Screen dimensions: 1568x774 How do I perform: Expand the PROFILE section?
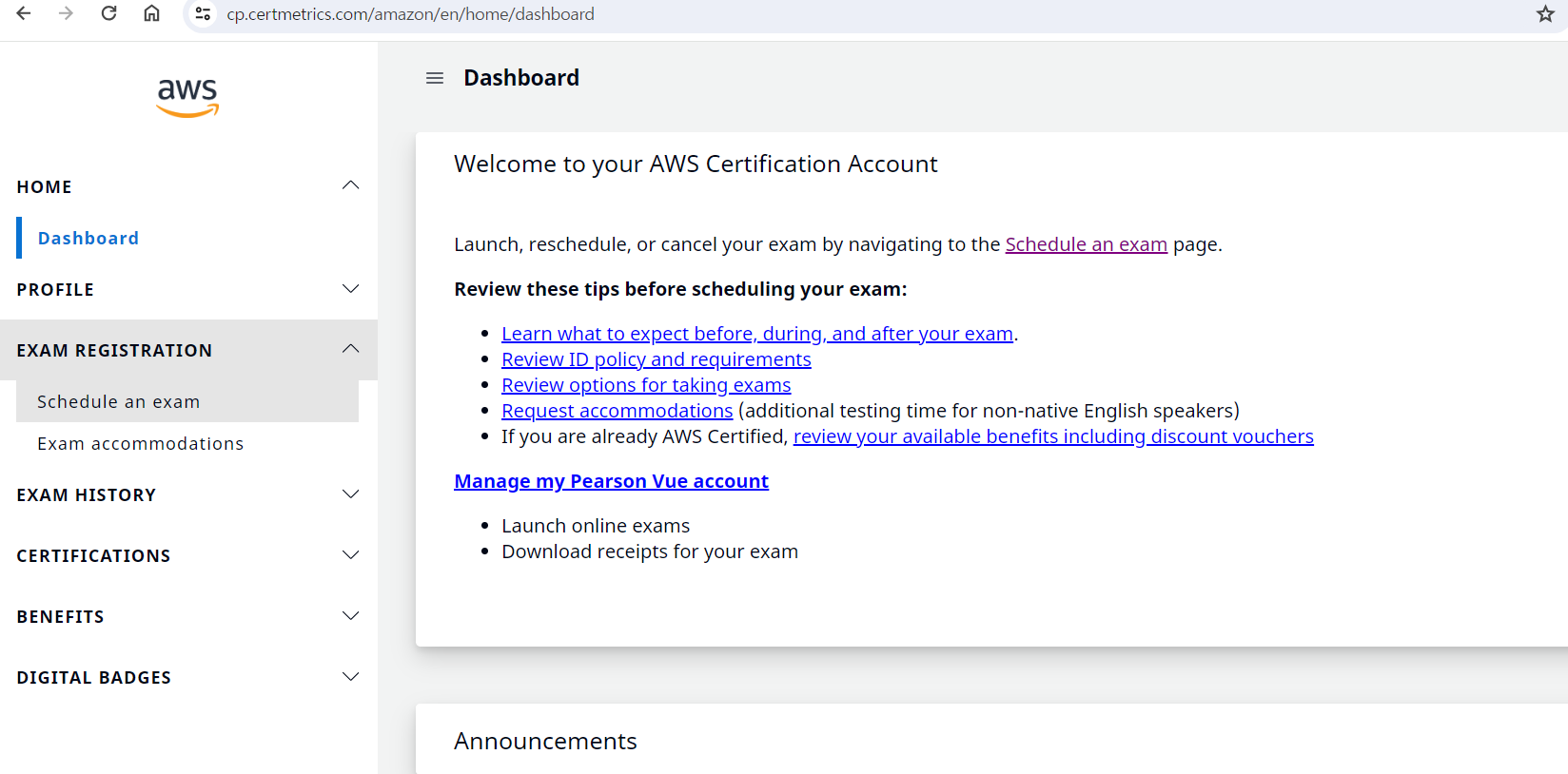[350, 289]
